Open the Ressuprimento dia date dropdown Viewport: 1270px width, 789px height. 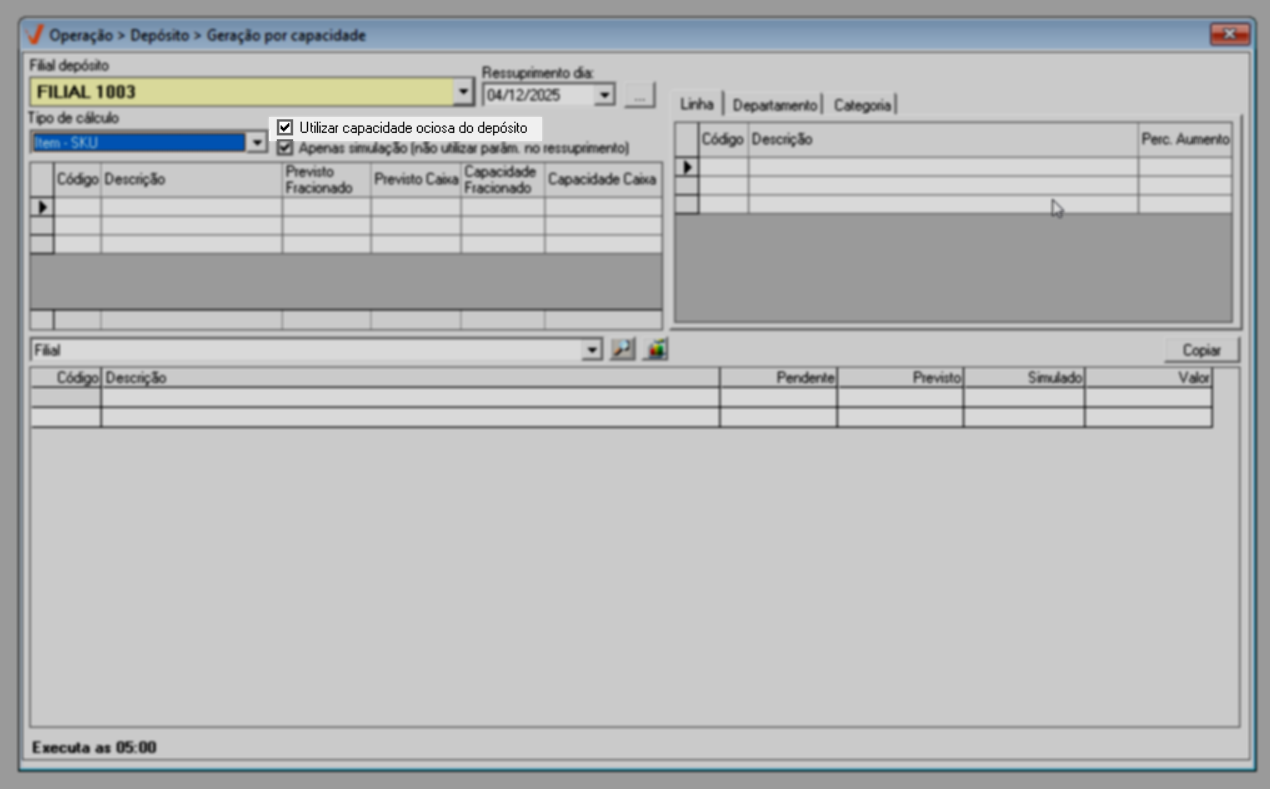click(605, 96)
